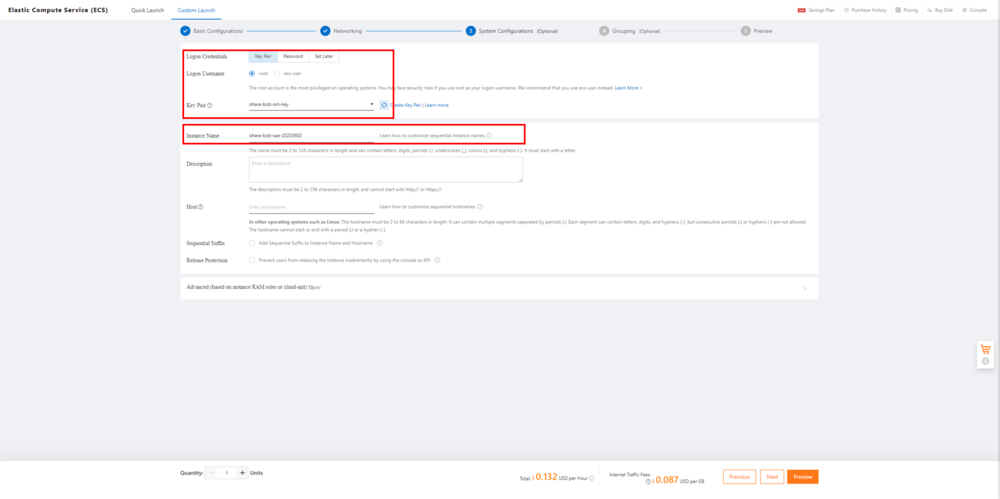Increase quantity with plus button
The height and width of the screenshot is (499, 1000).
pos(242,473)
